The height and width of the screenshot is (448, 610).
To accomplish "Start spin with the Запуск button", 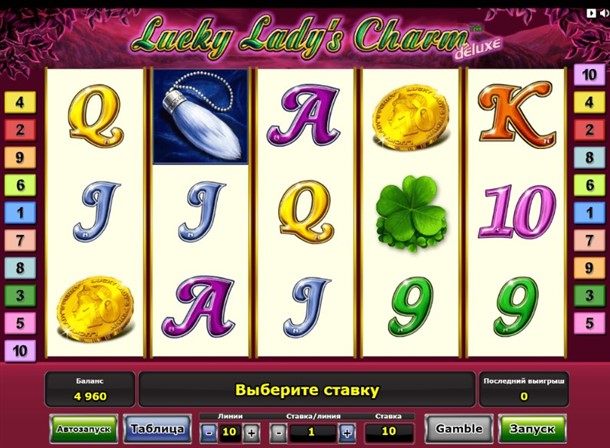I will [532, 429].
